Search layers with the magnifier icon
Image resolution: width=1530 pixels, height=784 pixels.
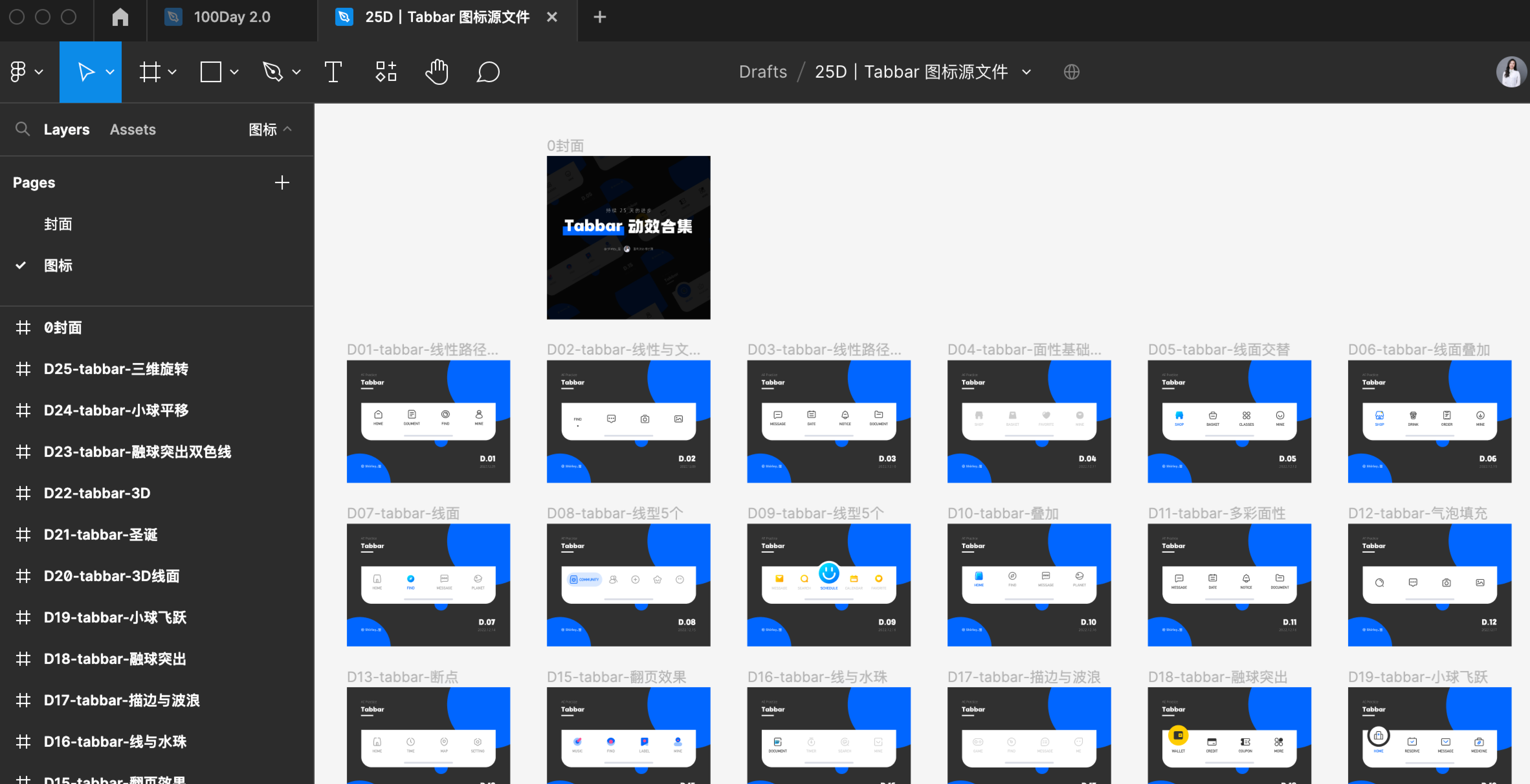pyautogui.click(x=23, y=129)
